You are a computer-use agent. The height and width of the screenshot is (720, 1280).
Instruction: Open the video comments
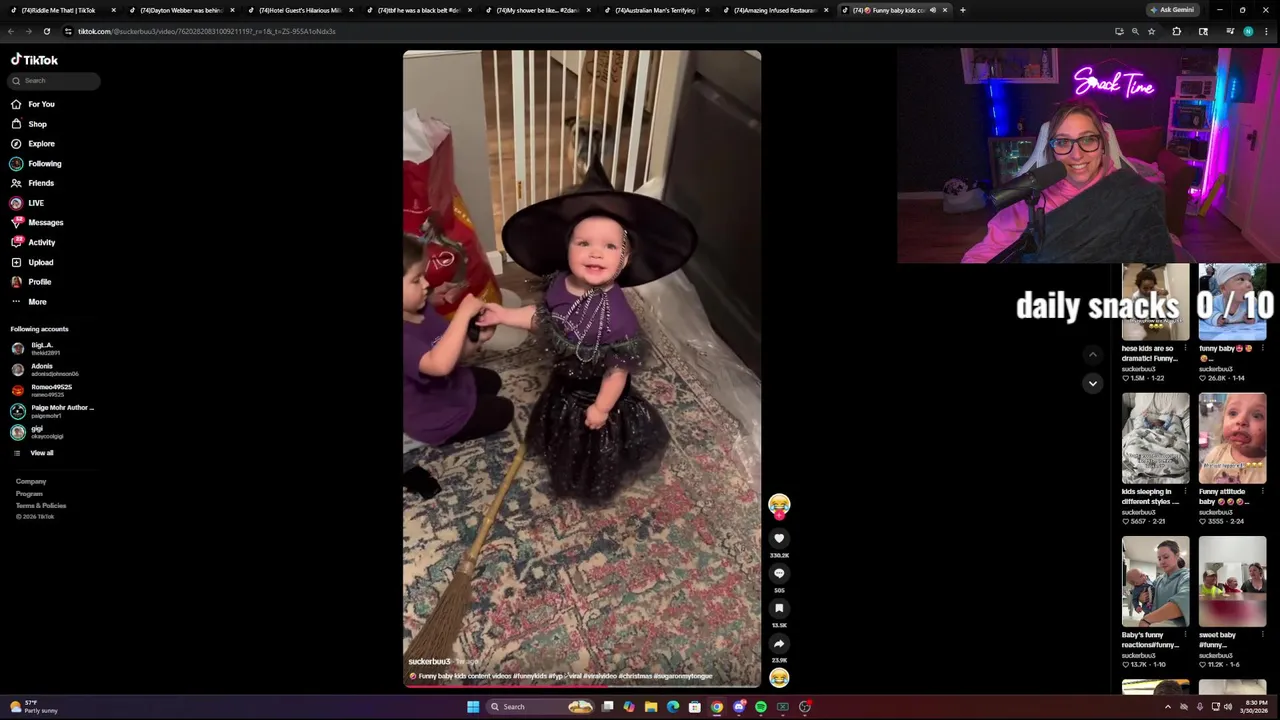pyautogui.click(x=779, y=573)
